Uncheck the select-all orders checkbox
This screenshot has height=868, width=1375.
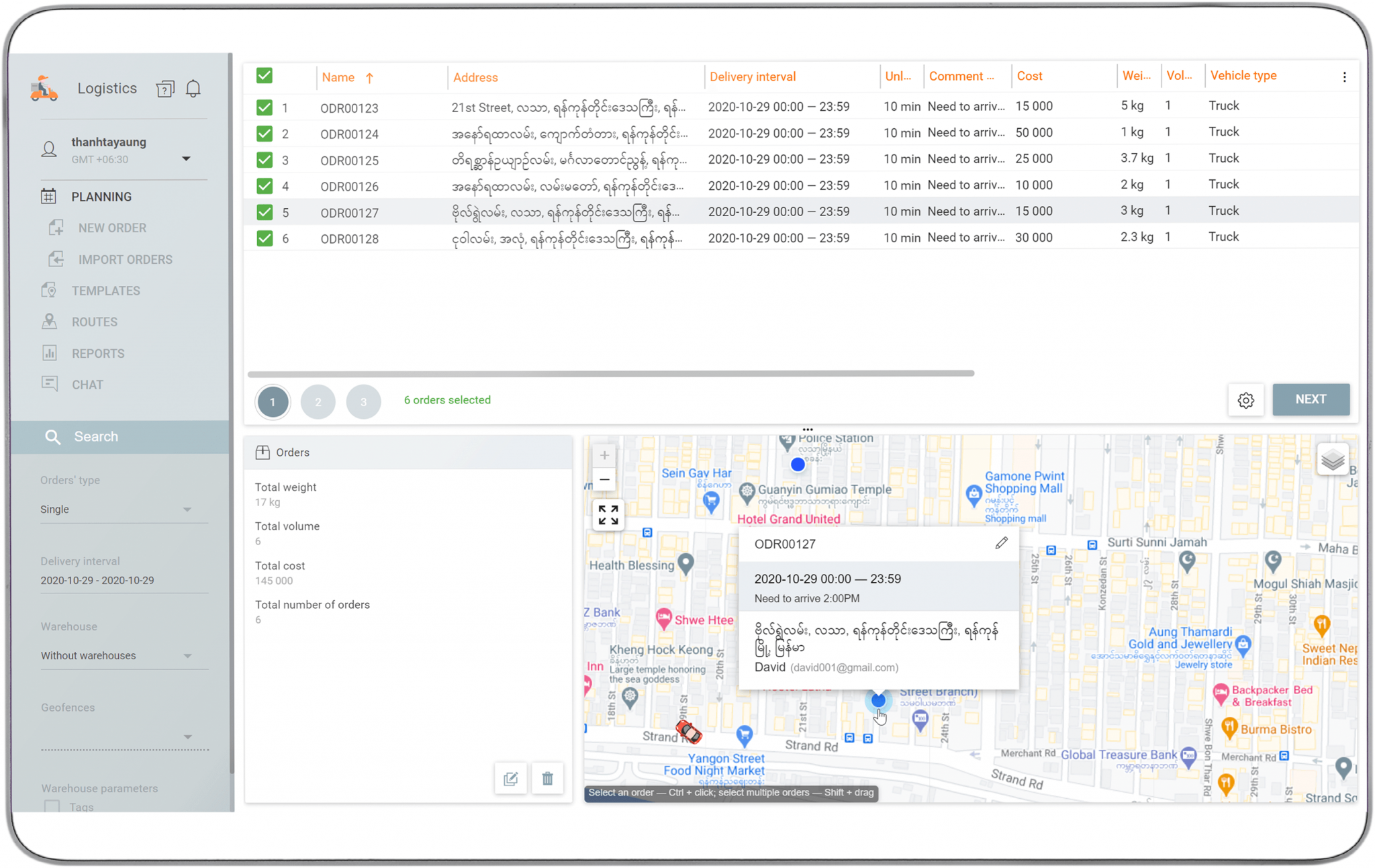click(265, 75)
